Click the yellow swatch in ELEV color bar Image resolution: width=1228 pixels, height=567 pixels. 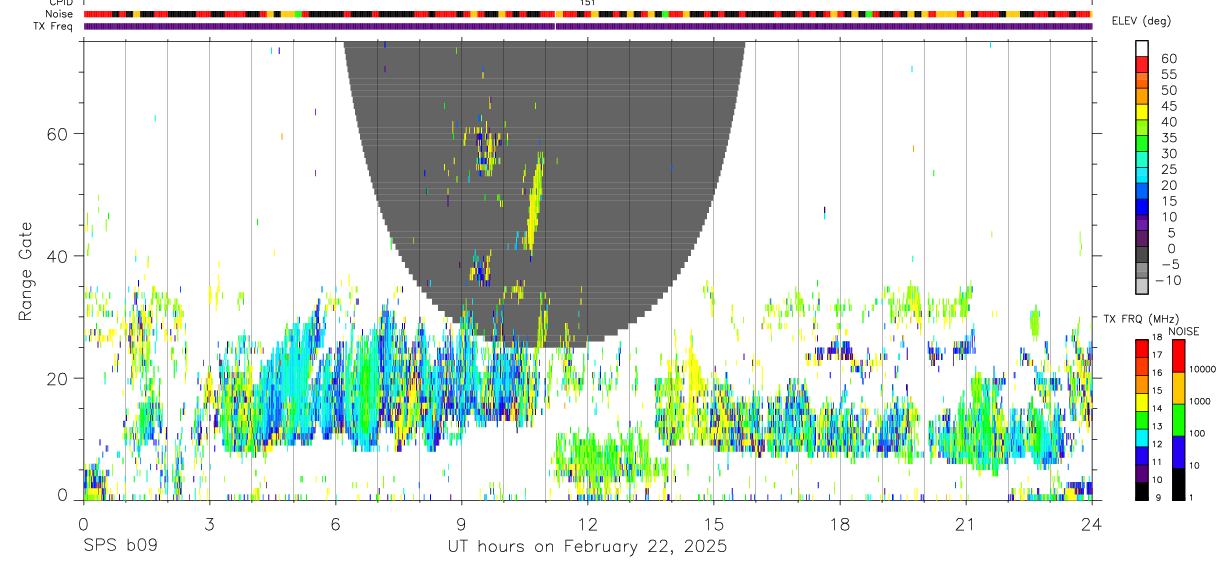click(1142, 112)
